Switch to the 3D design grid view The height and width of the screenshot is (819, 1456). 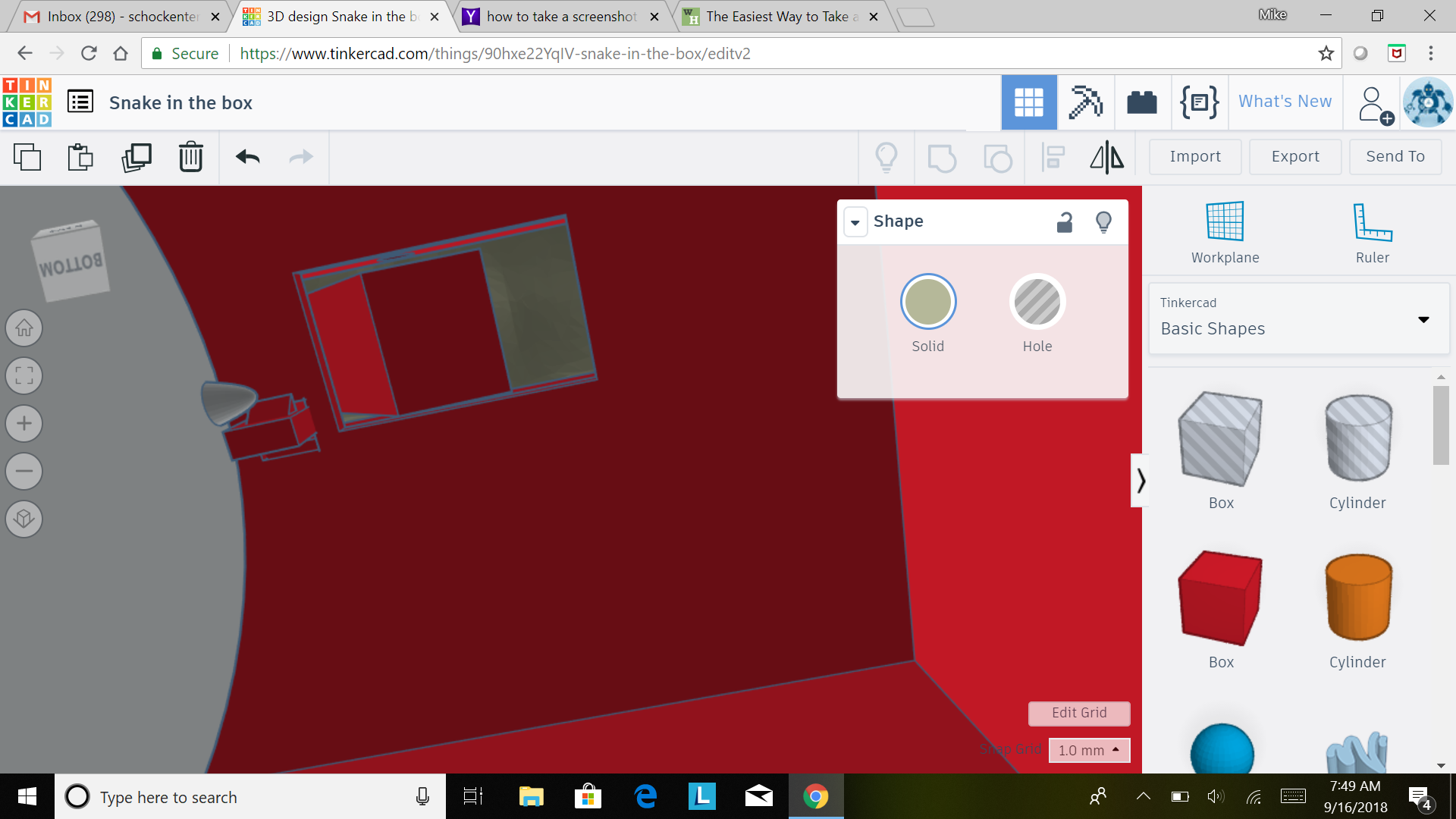(x=1029, y=102)
